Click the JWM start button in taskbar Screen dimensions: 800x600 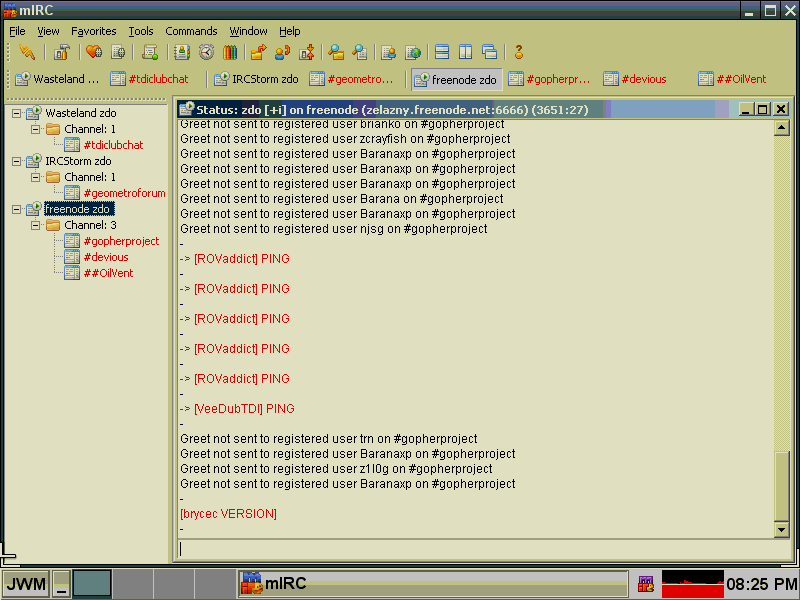click(x=25, y=584)
